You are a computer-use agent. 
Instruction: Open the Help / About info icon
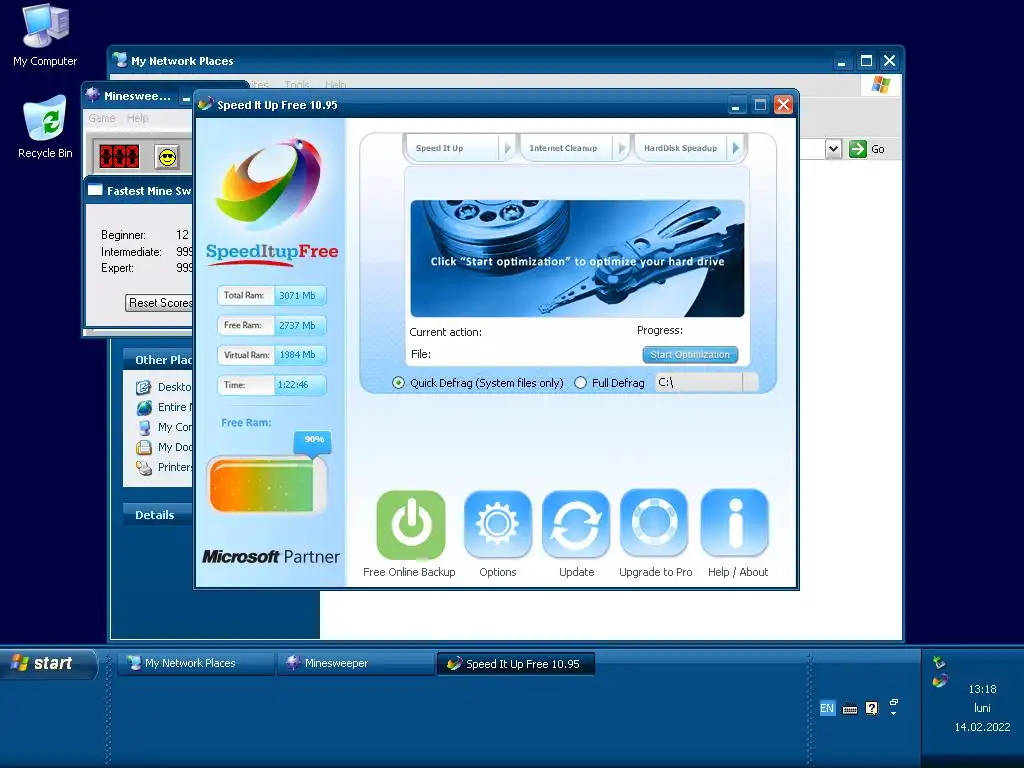[735, 523]
